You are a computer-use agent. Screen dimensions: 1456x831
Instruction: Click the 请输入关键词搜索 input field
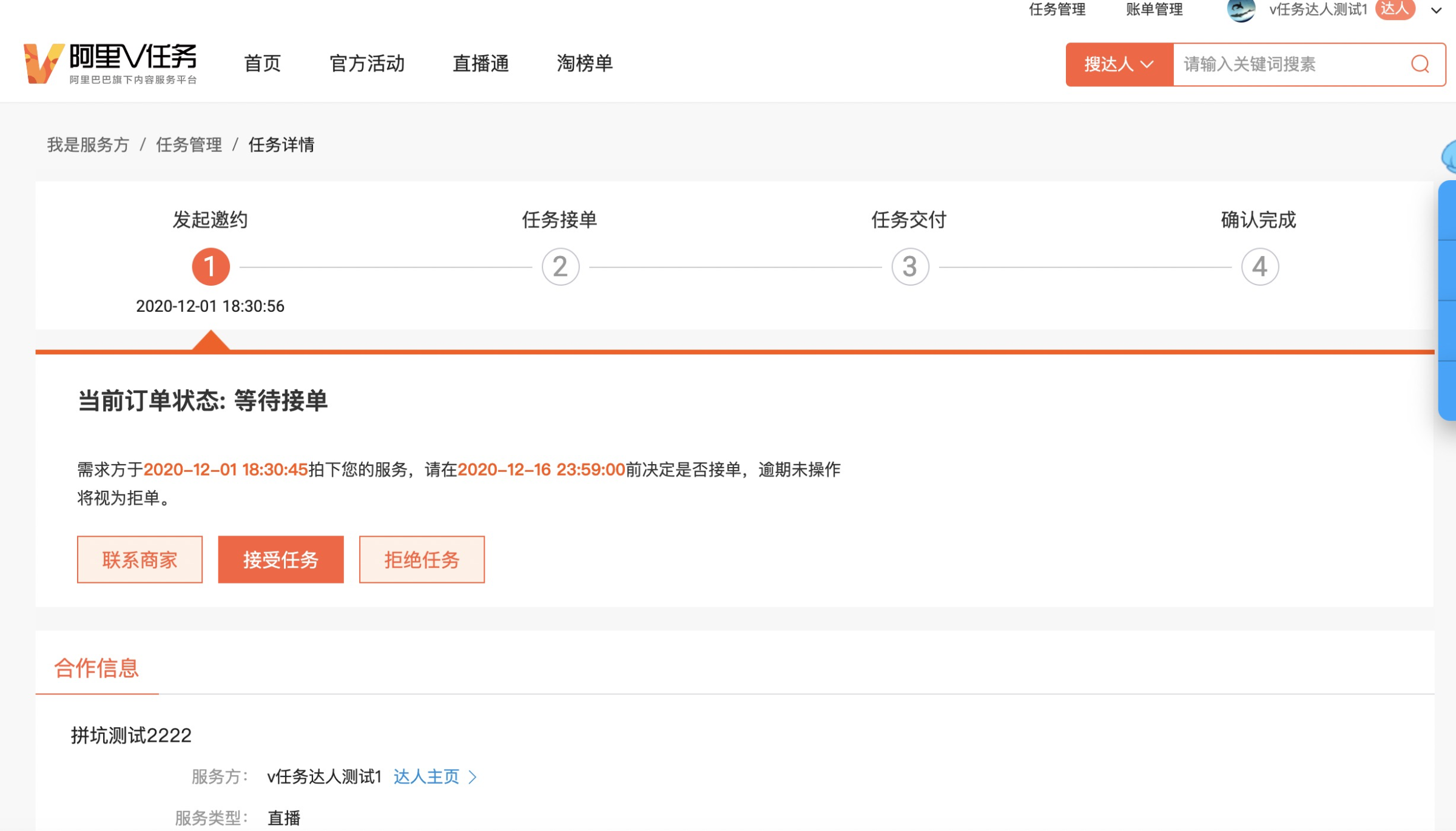[1292, 64]
